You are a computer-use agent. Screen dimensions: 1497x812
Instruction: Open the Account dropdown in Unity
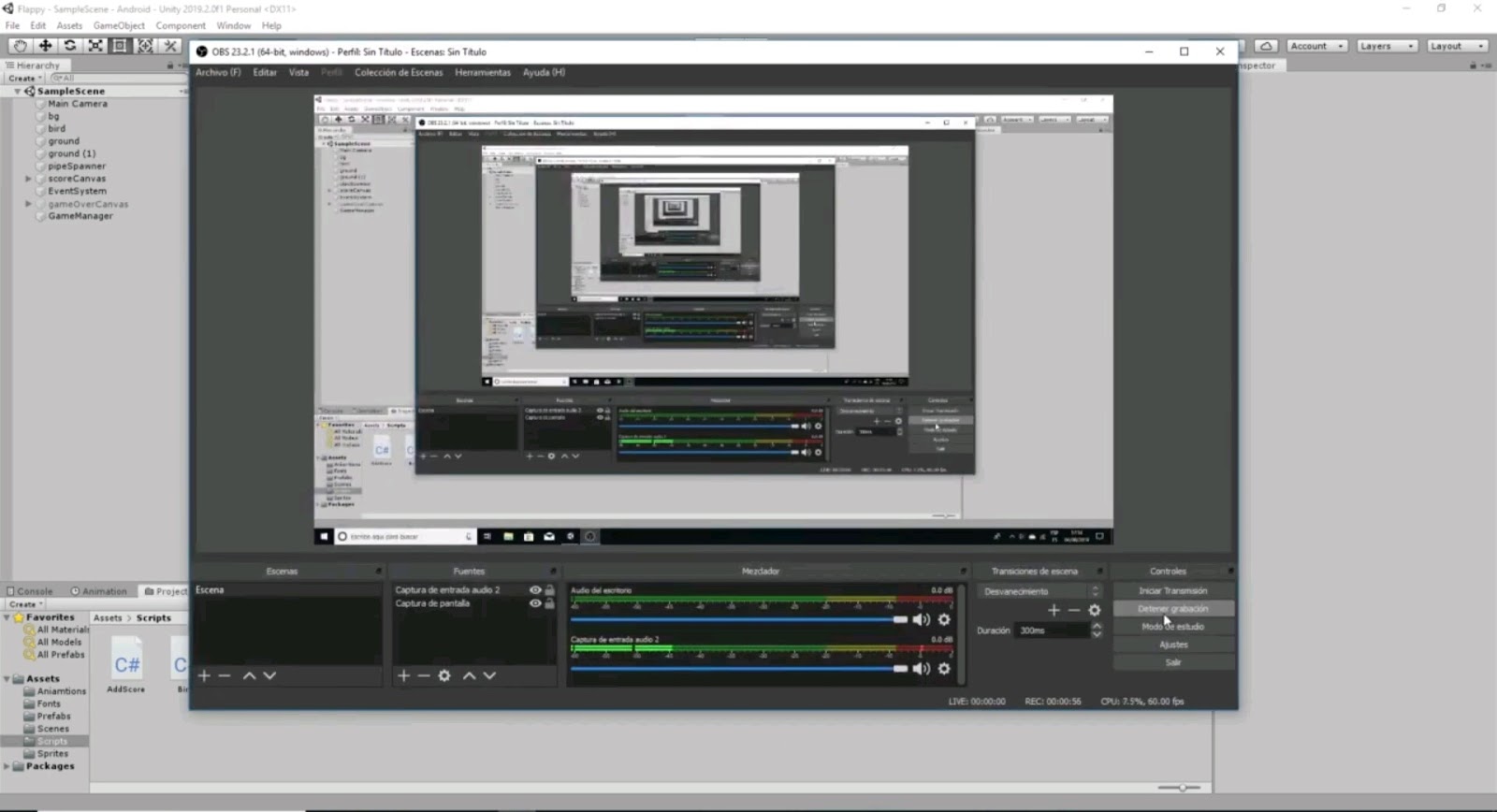pyautogui.click(x=1316, y=46)
